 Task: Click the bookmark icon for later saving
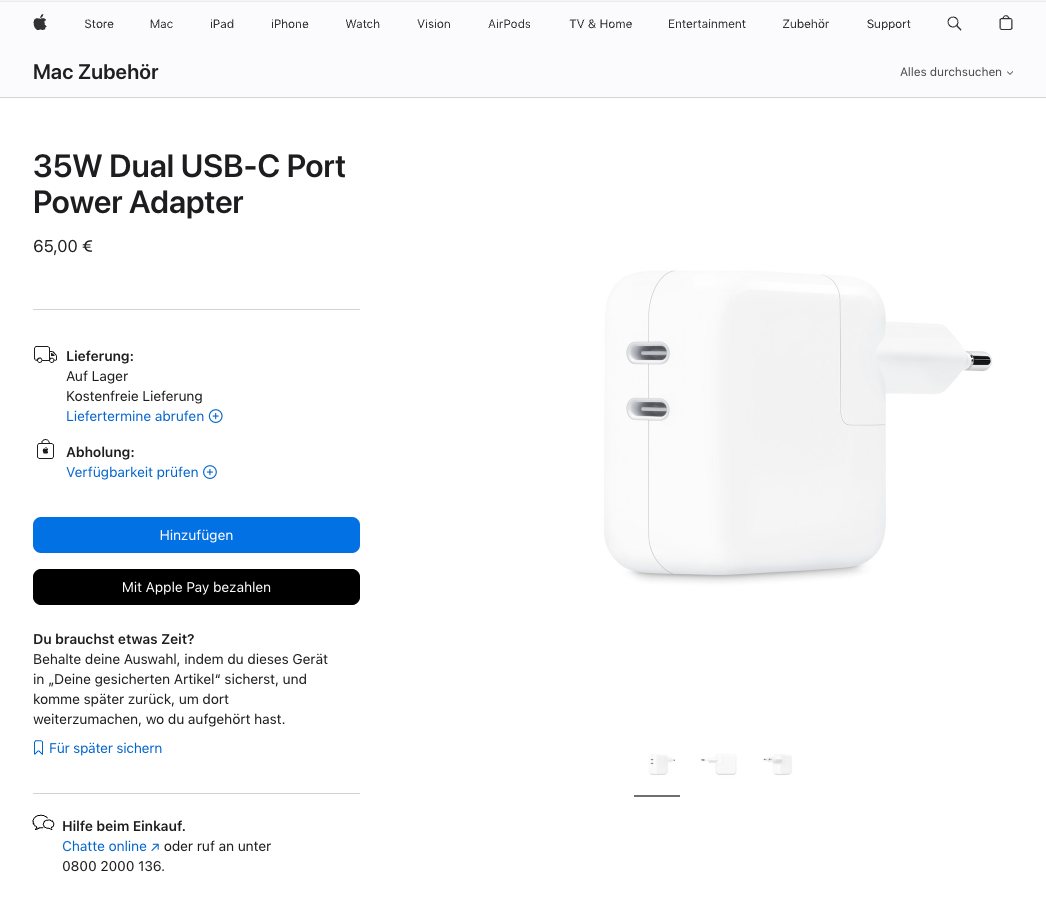tap(39, 748)
